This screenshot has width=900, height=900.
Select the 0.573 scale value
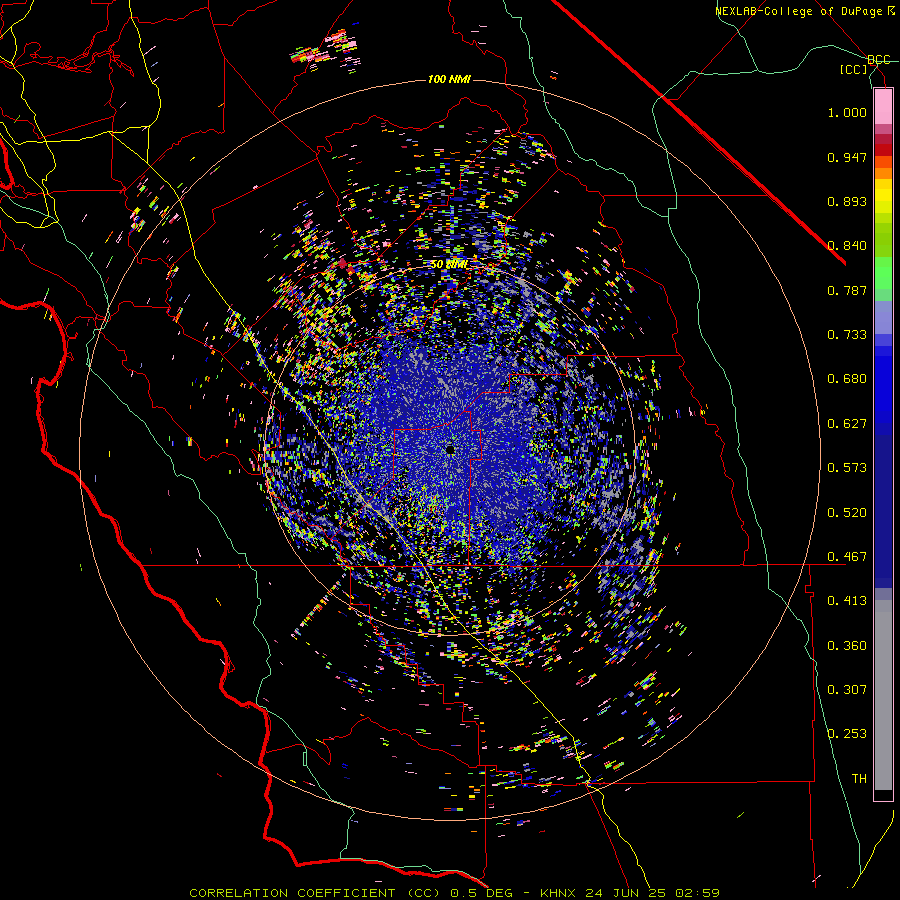847,468
